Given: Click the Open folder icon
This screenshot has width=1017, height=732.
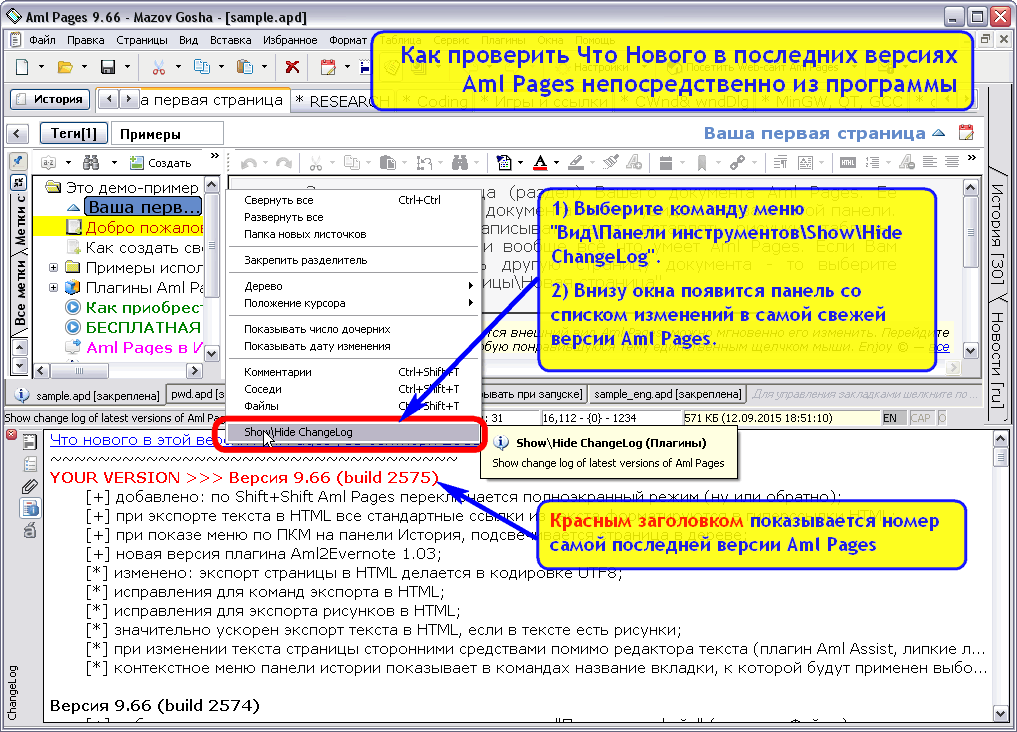Looking at the screenshot, I should 65,67.
